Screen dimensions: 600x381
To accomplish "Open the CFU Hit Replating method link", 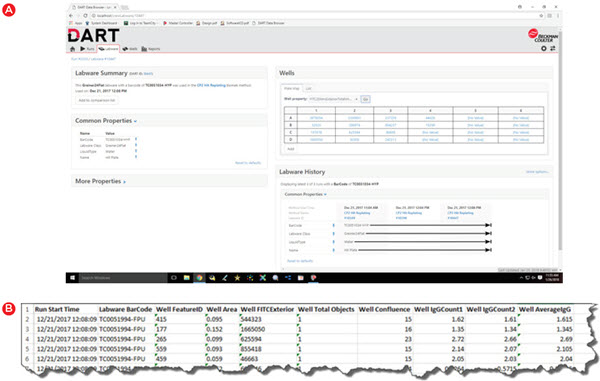I will tap(211, 85).
